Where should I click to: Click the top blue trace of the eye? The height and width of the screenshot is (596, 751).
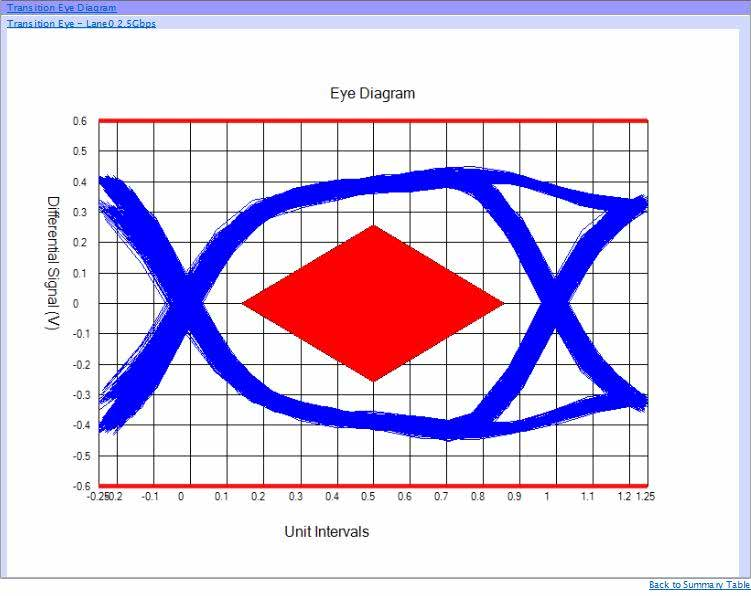(374, 184)
